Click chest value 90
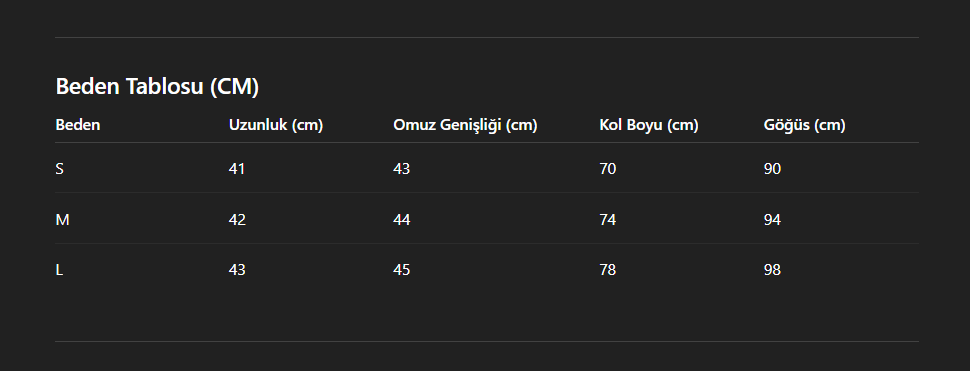 pyautogui.click(x=772, y=169)
